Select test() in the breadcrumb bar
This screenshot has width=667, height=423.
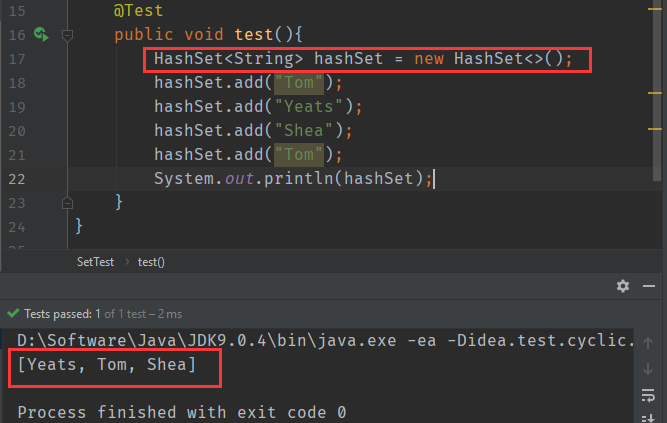[151, 262]
